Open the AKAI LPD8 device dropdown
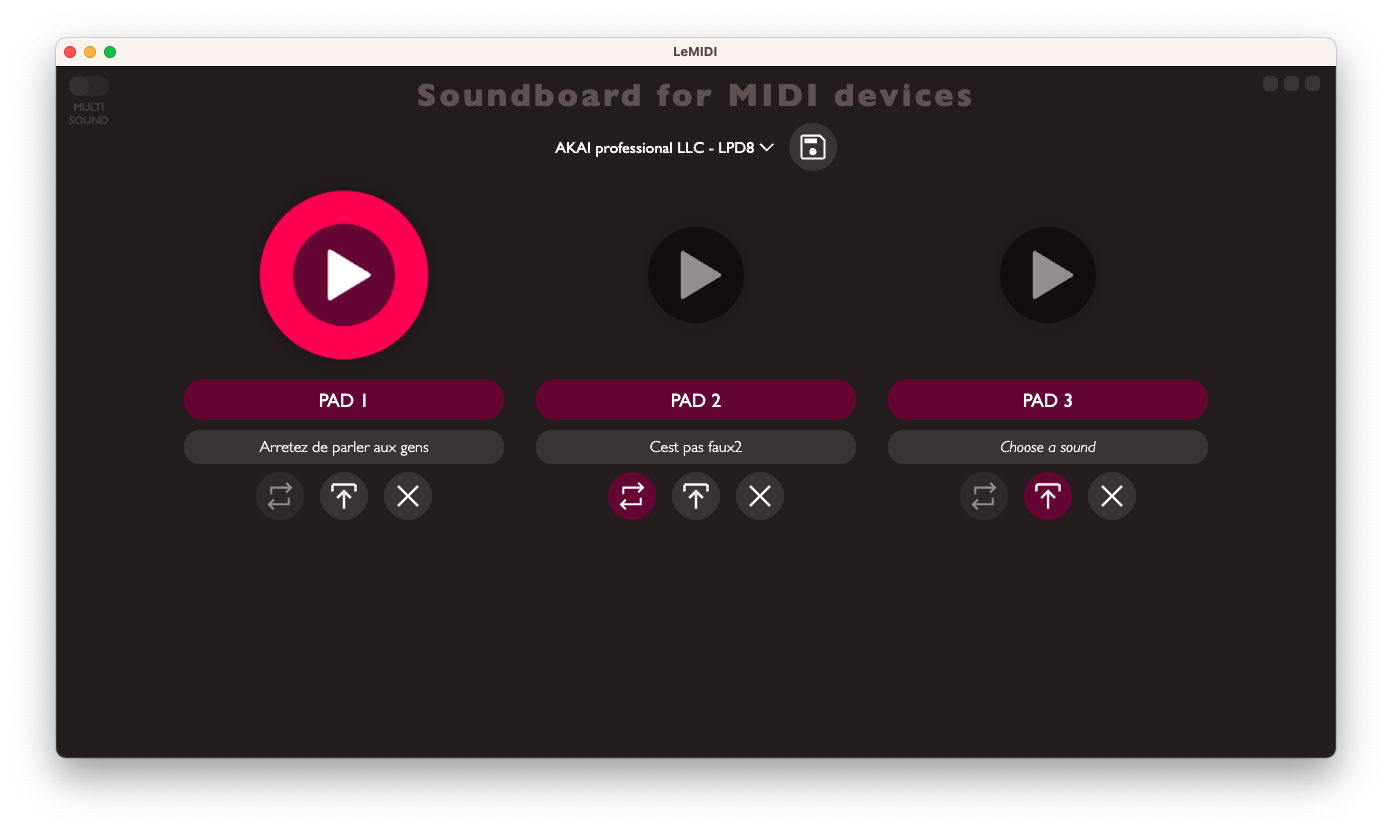 (664, 148)
